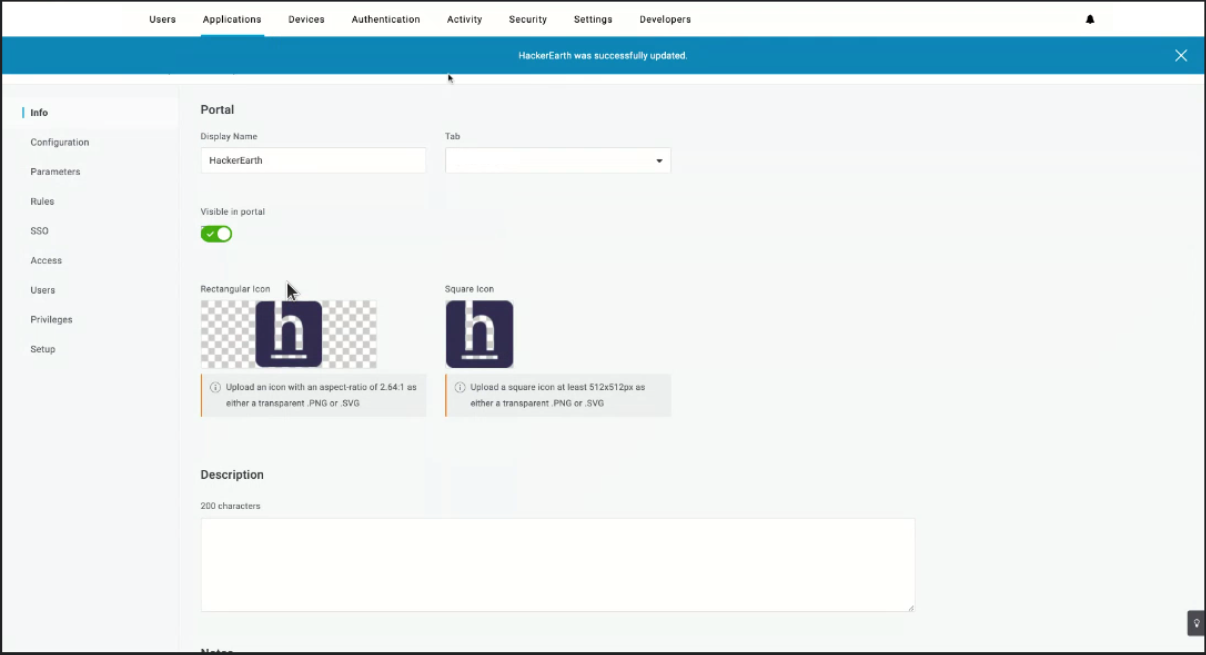The width and height of the screenshot is (1206, 655).
Task: Select the Info sidebar tab
Action: pyautogui.click(x=39, y=113)
